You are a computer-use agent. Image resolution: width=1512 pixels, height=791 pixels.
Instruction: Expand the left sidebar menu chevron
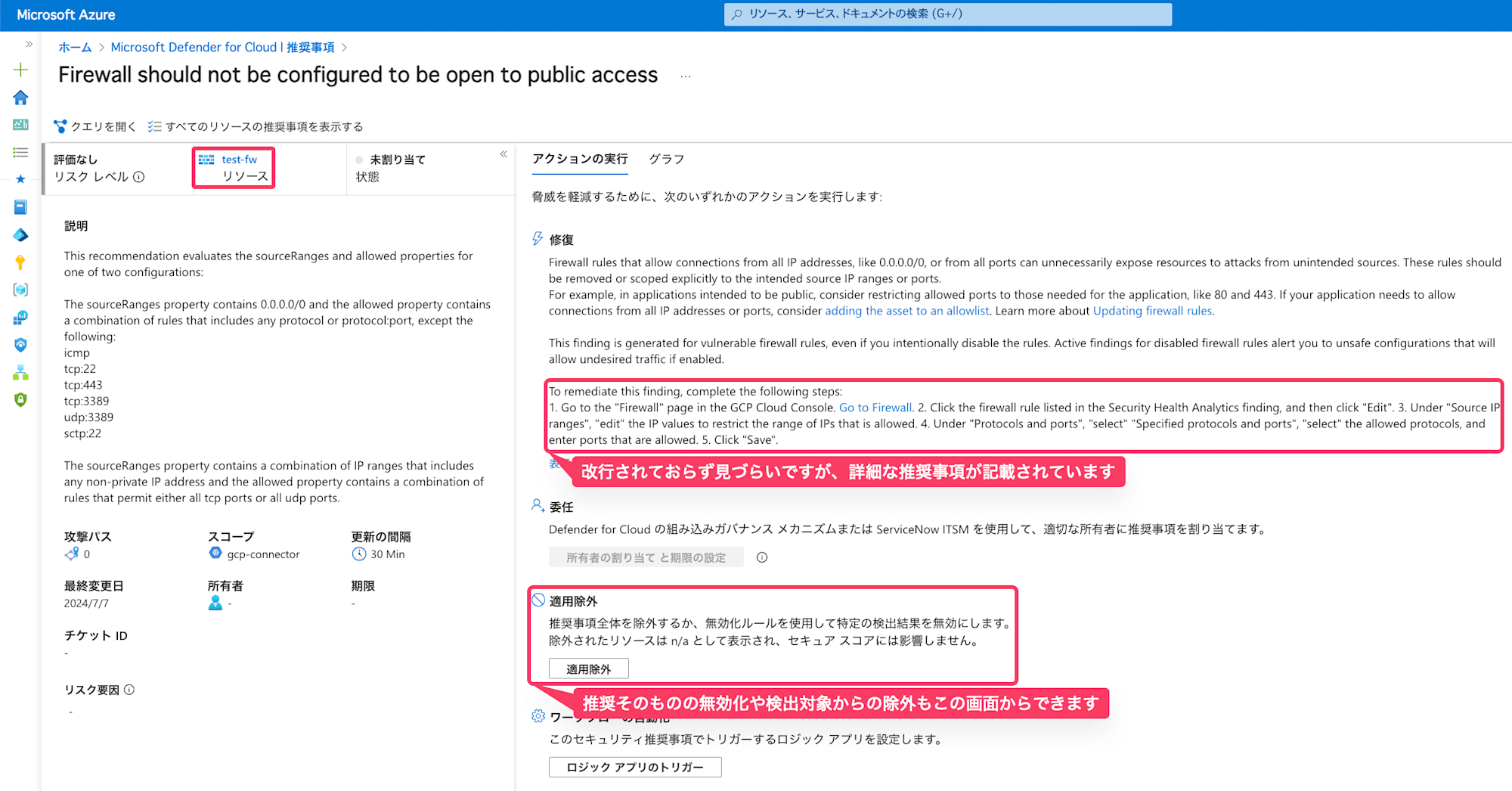tap(29, 44)
